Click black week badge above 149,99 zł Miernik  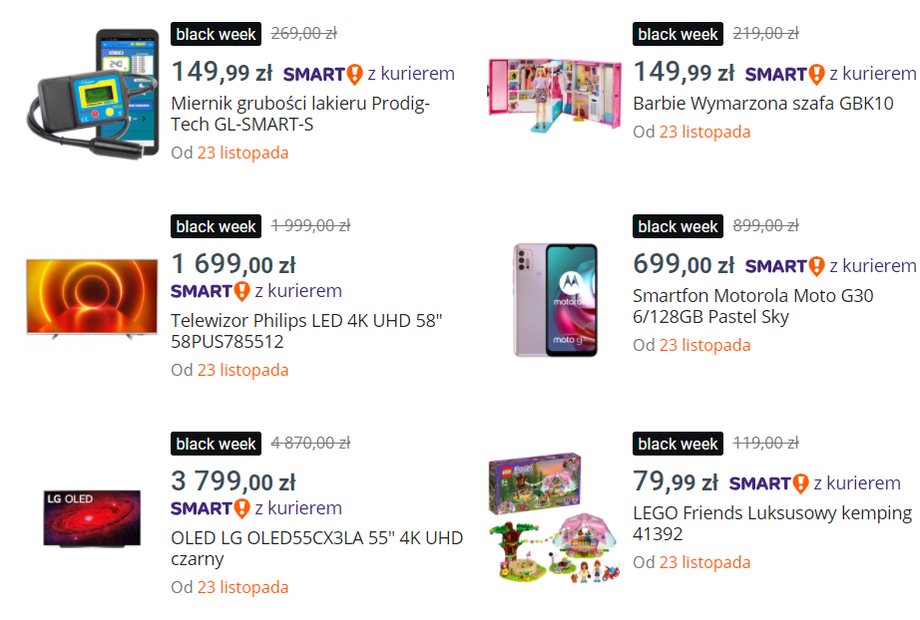click(x=216, y=34)
